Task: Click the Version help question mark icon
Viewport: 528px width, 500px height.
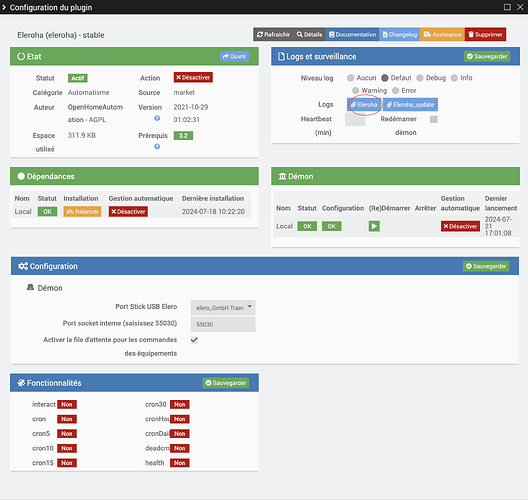Action: click(157, 118)
